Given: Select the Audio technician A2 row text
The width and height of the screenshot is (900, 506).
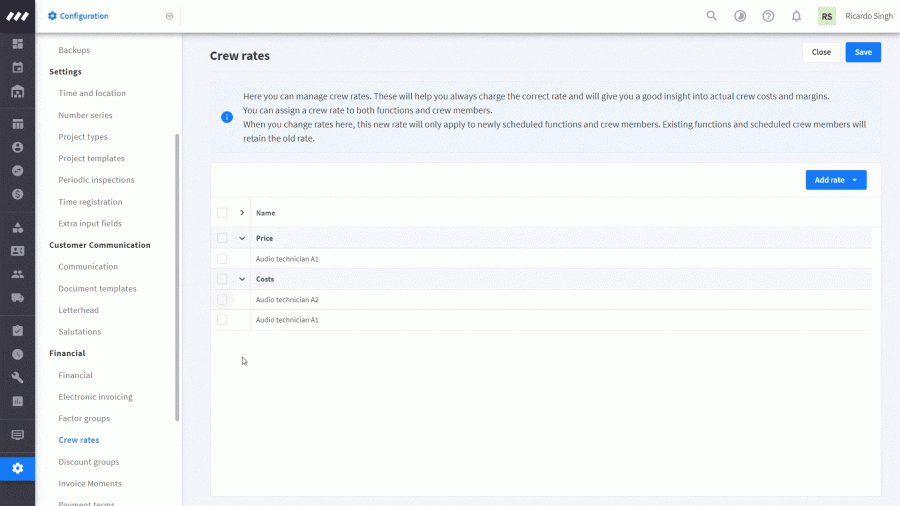Looking at the screenshot, I should (x=287, y=299).
